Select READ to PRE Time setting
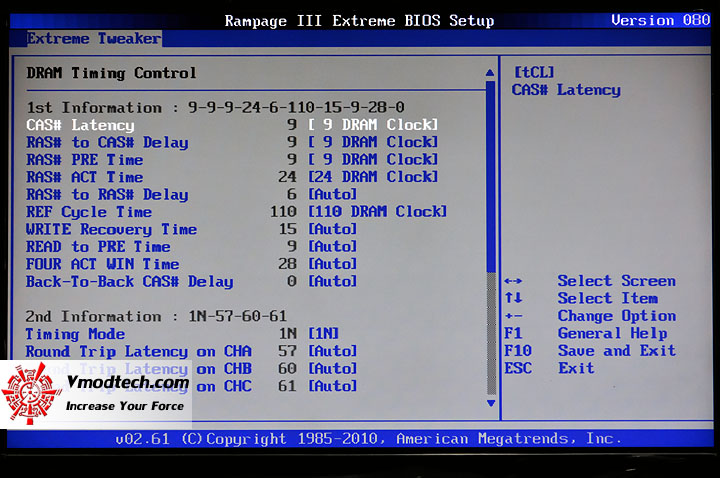720x478 pixels. [x=98, y=247]
